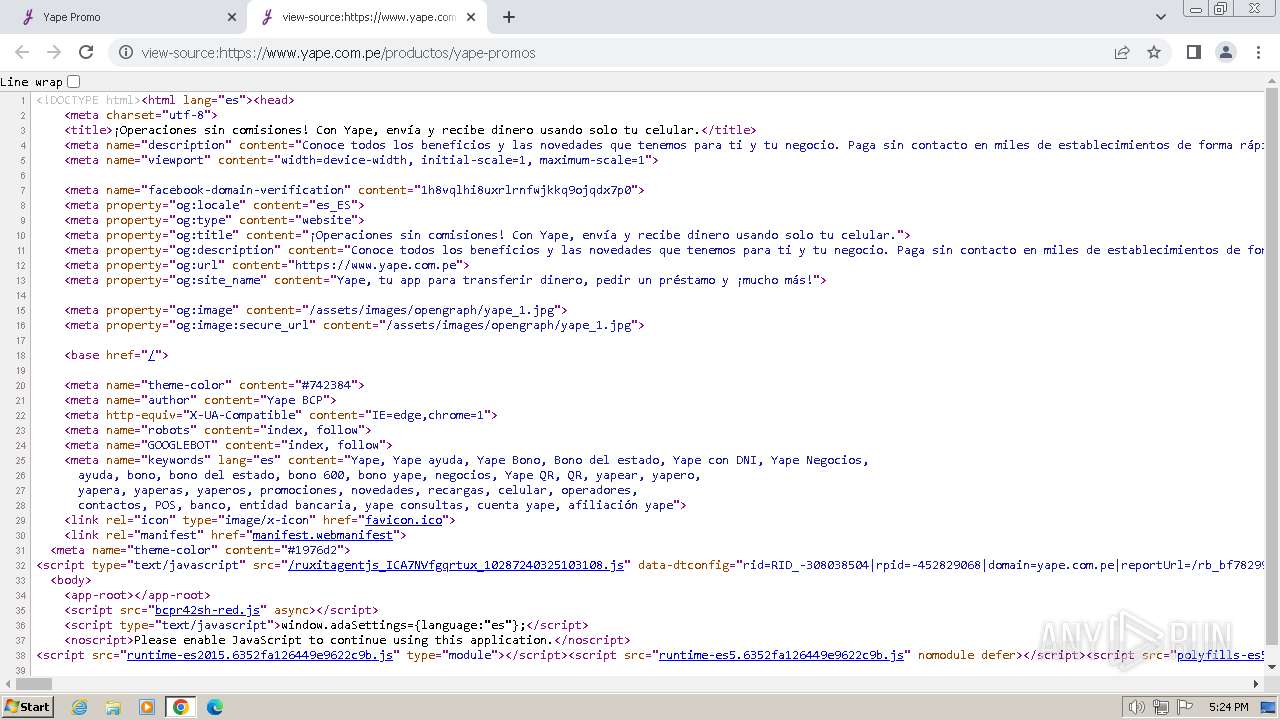The height and width of the screenshot is (720, 1280).
Task: Click the horizontal scrollbar right arrow
Action: [x=1257, y=684]
